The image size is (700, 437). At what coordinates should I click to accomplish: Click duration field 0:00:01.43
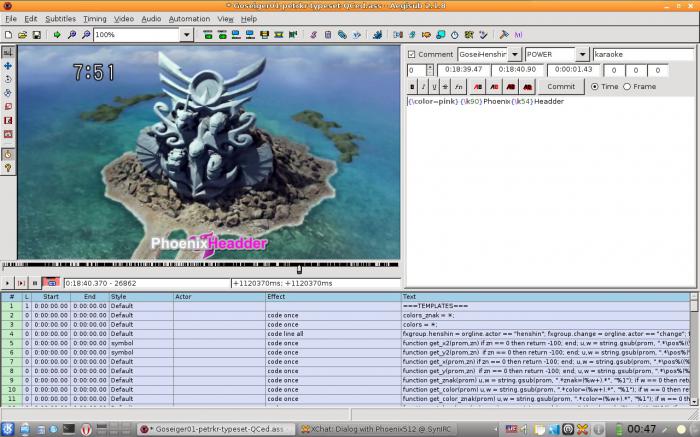click(573, 70)
